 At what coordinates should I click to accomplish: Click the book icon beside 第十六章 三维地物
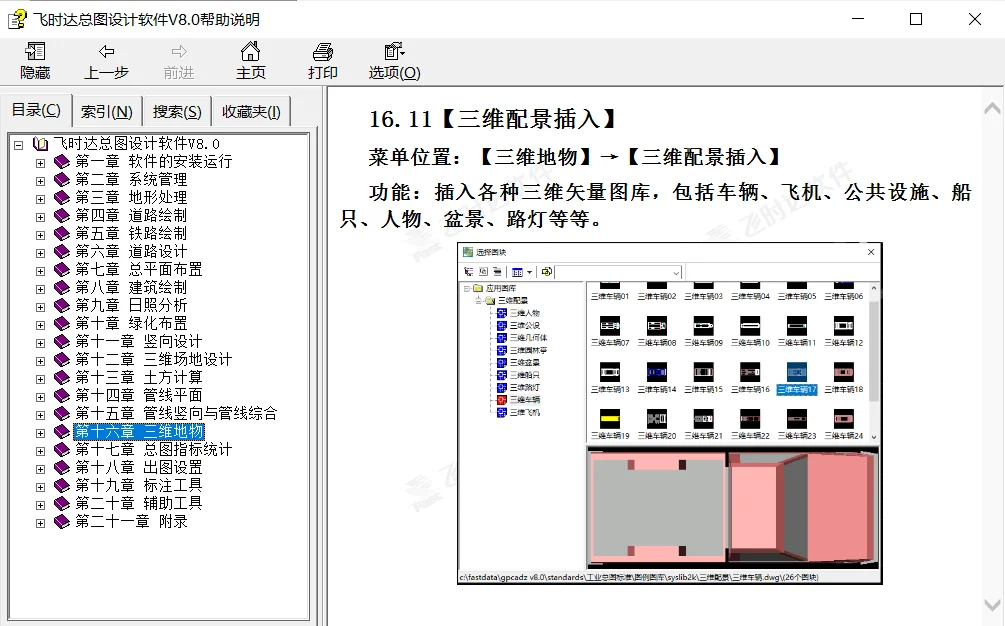pos(59,431)
